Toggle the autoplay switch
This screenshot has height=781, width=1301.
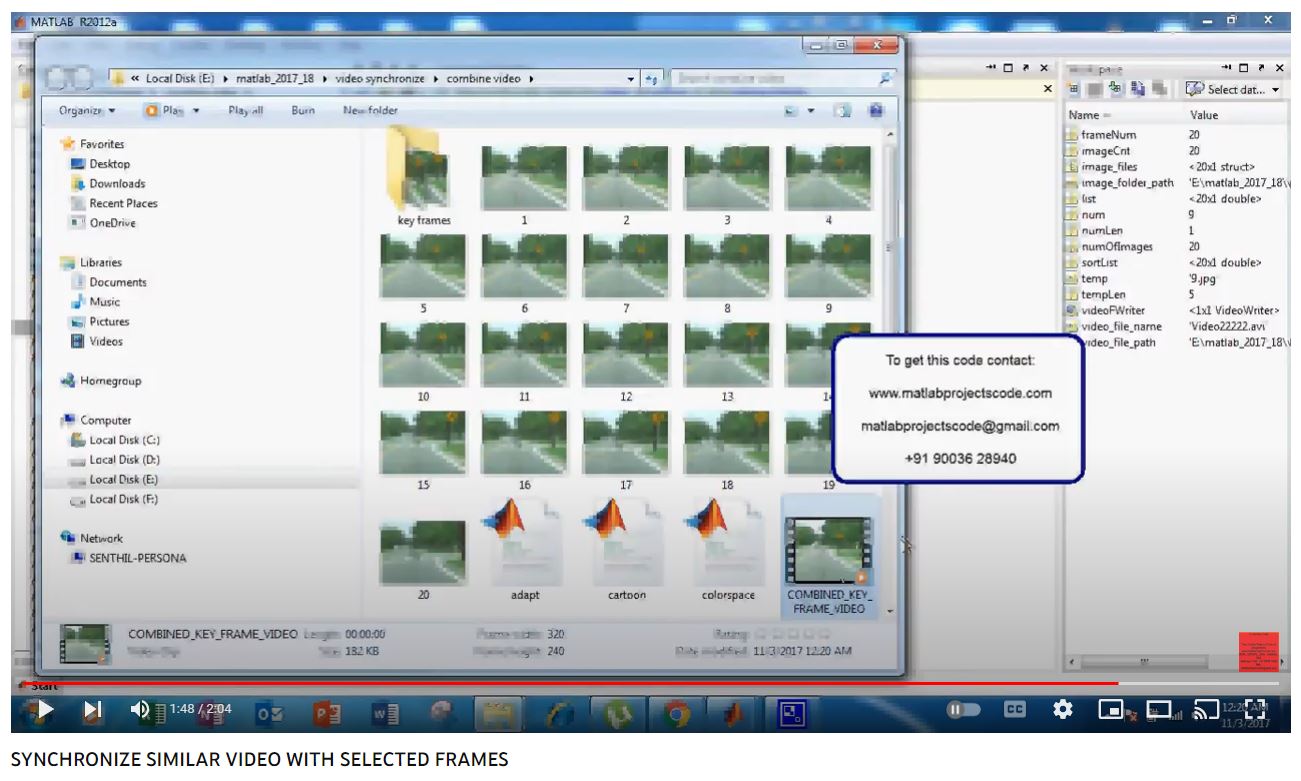959,710
